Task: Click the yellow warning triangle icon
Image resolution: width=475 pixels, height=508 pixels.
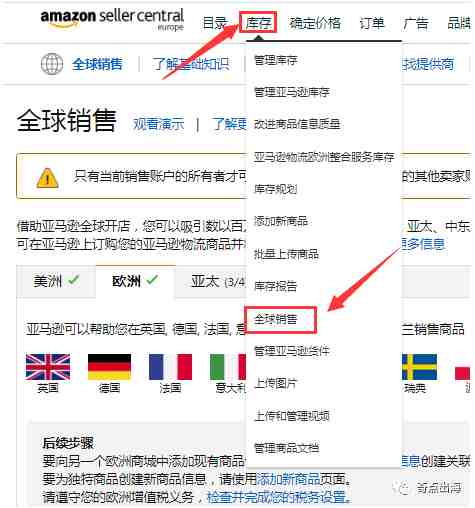Action: tap(47, 177)
